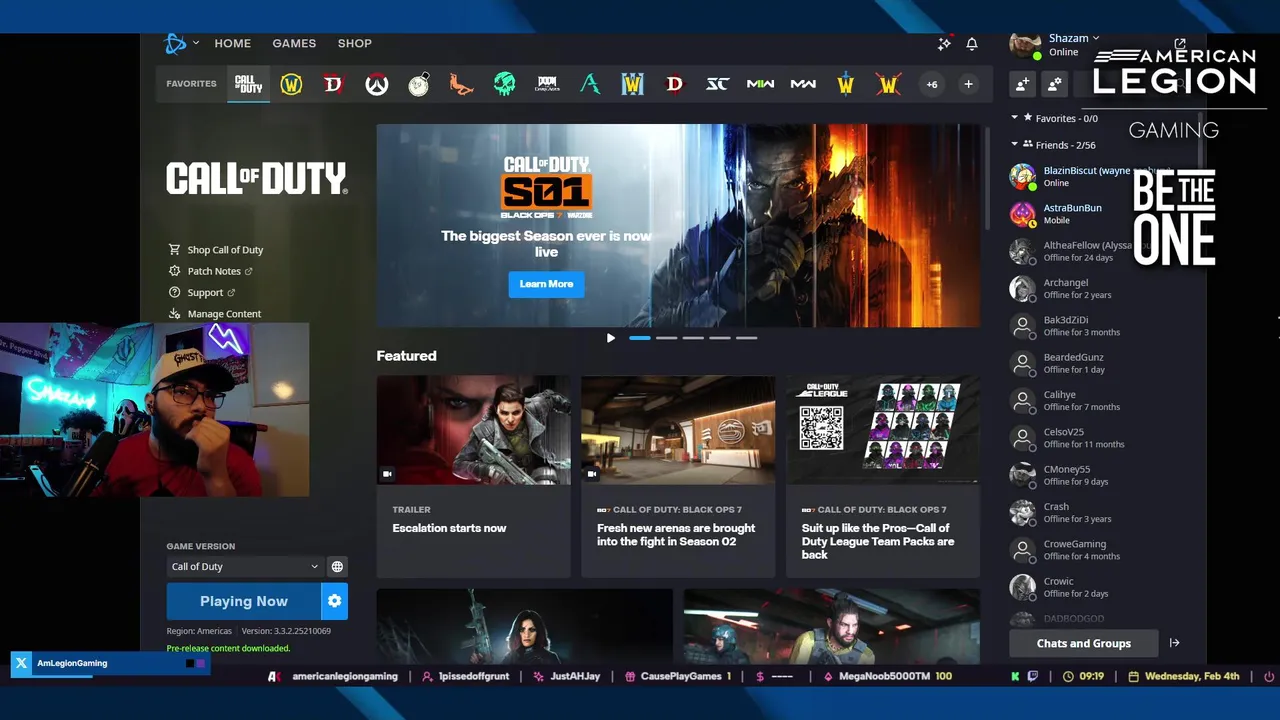Screen dimensions: 1280x720
Task: Open the StarCraft 'SC' favorite icon
Action: [717, 84]
